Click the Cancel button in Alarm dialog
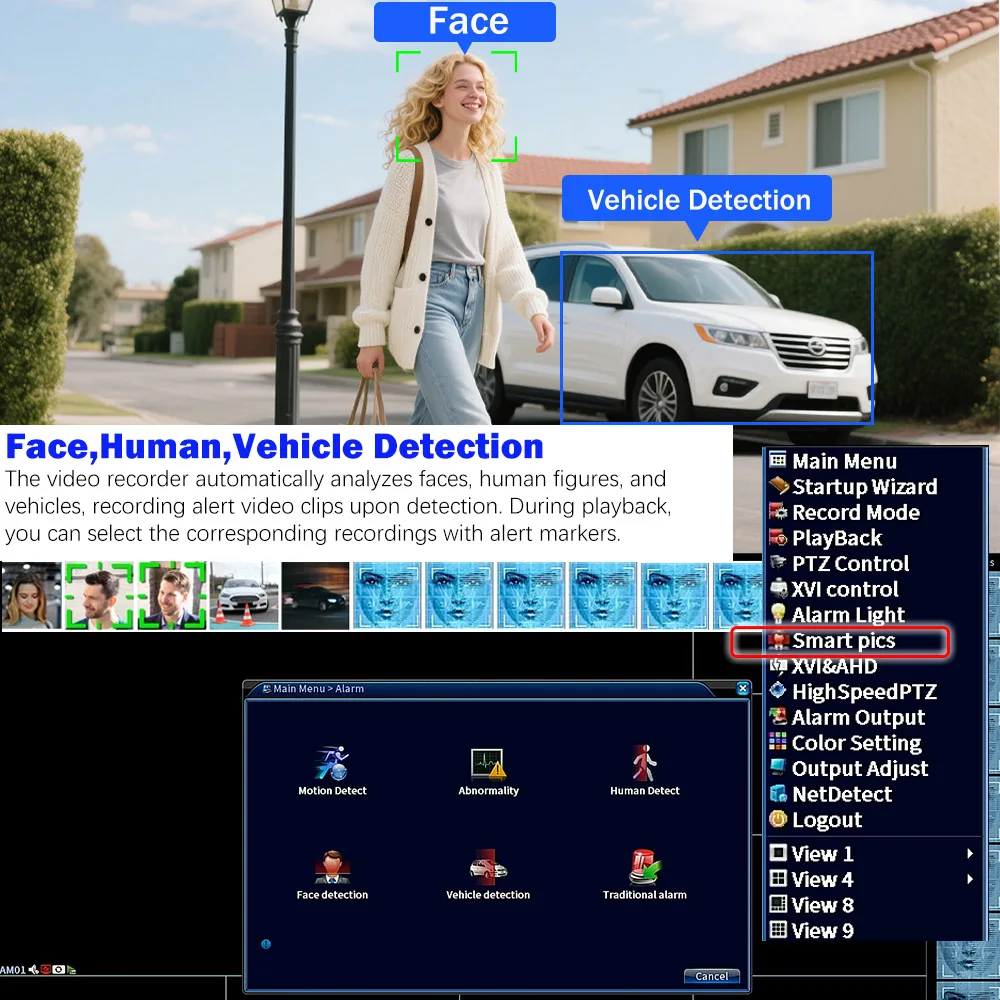 pyautogui.click(x=711, y=976)
